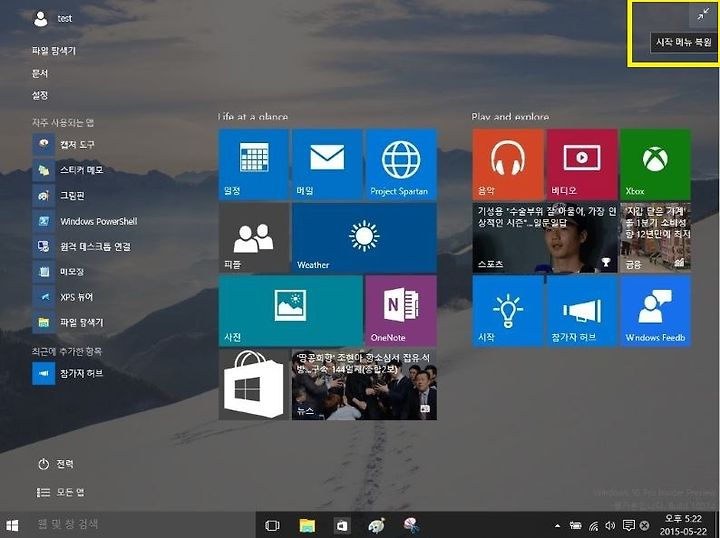Open the 금융 finance live tile
The height and width of the screenshot is (538, 720).
tap(655, 238)
